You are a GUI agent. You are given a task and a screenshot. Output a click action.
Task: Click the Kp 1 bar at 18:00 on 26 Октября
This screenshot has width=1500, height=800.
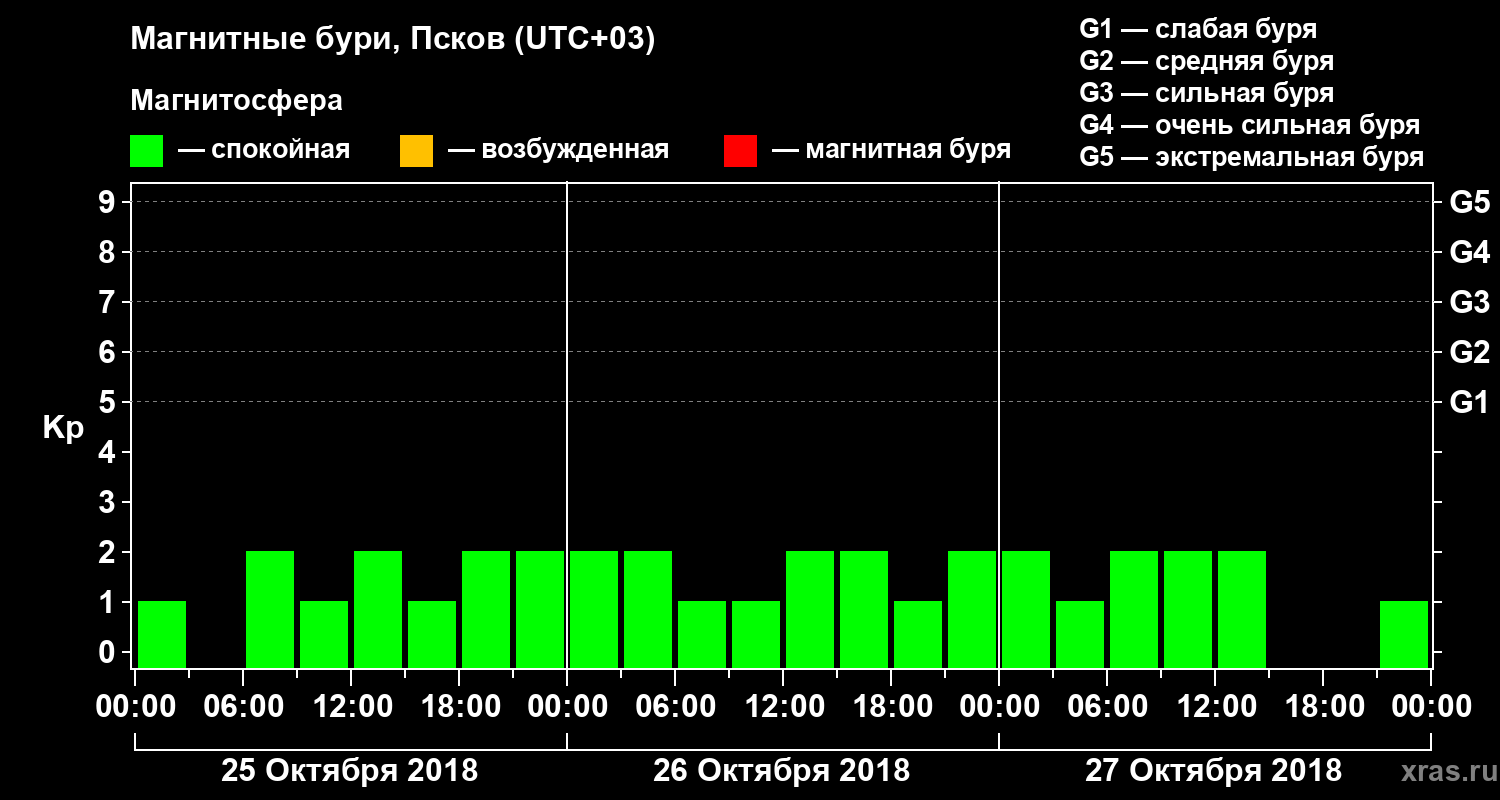point(918,634)
